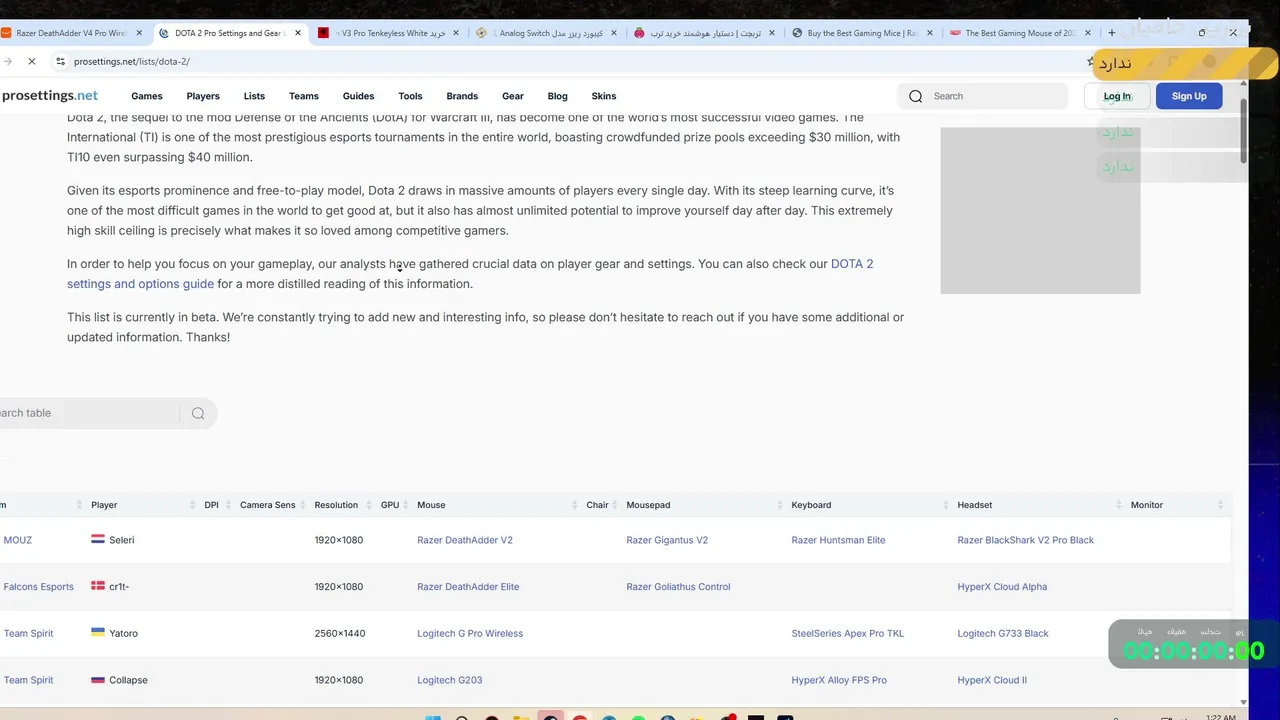Screen dimensions: 1280x720
Task: Close the Analog Switch tab
Action: (614, 33)
